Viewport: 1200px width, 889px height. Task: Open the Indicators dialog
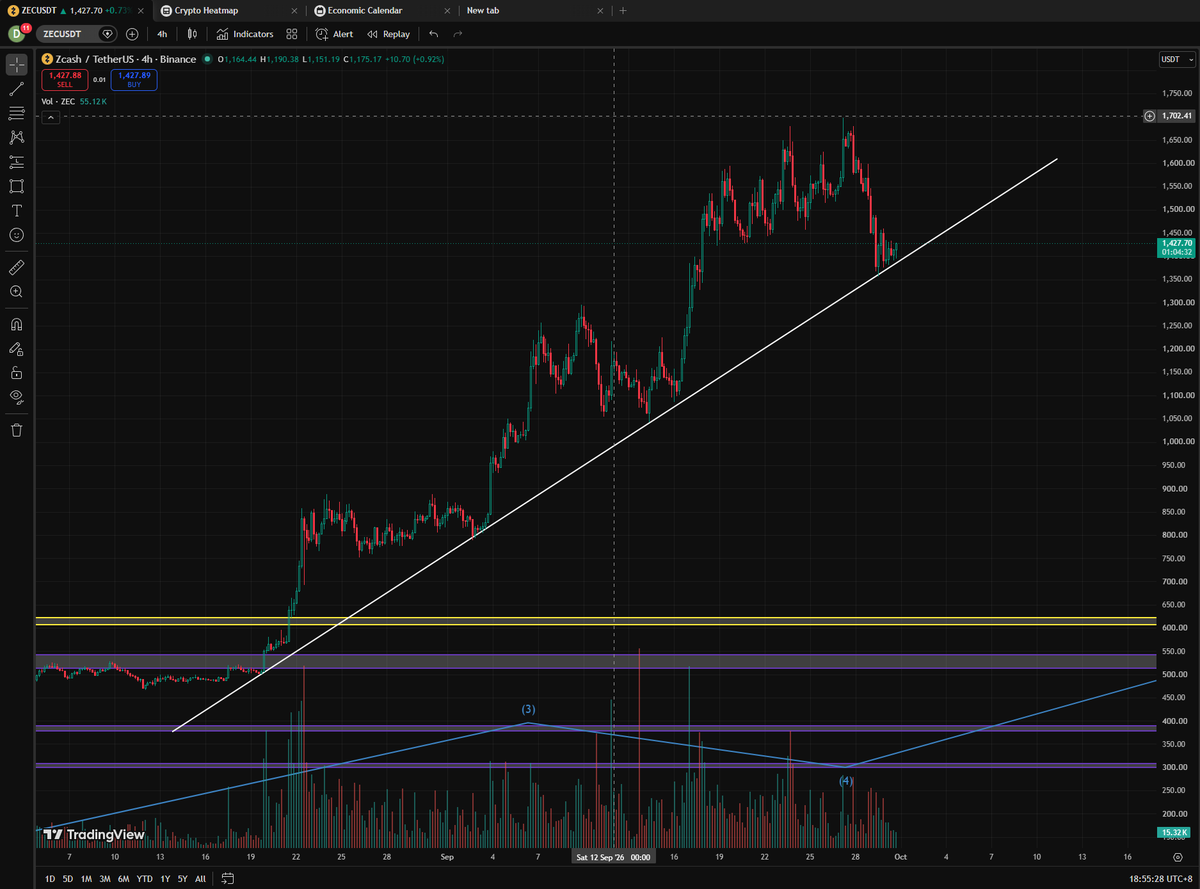245,34
